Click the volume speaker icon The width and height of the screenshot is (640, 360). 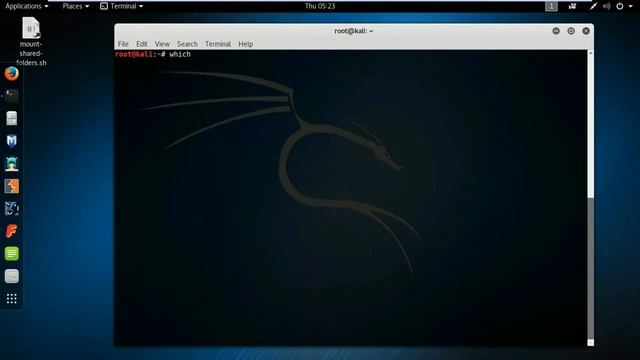point(607,6)
